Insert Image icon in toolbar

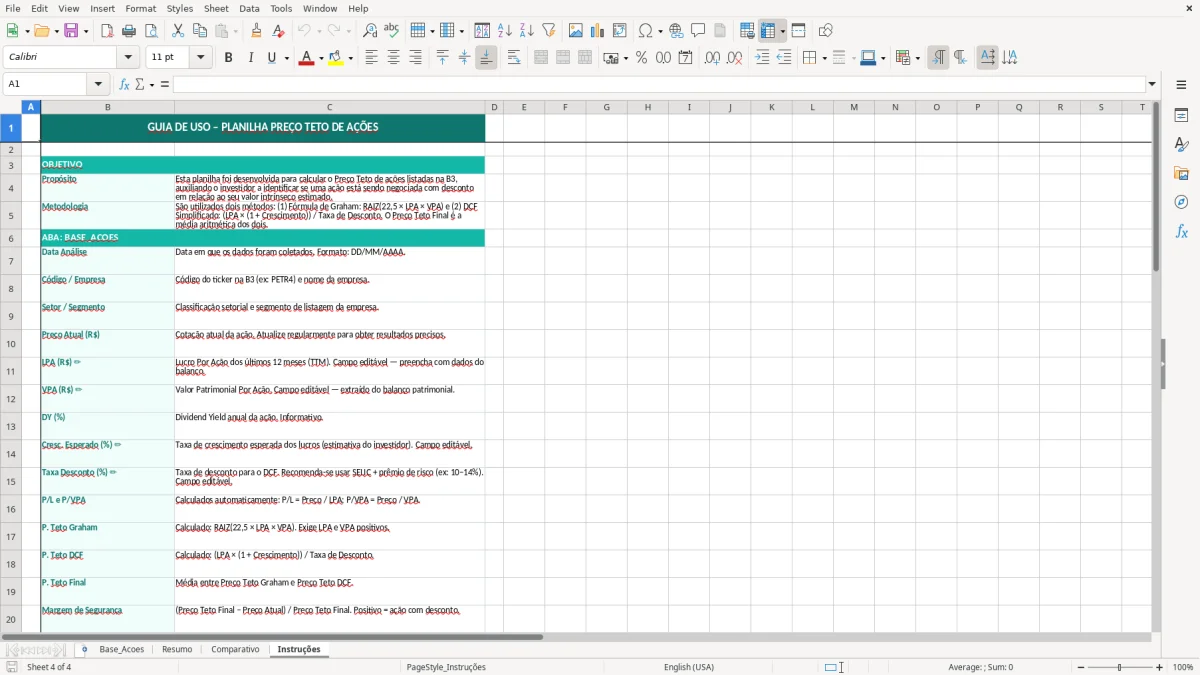pos(576,31)
